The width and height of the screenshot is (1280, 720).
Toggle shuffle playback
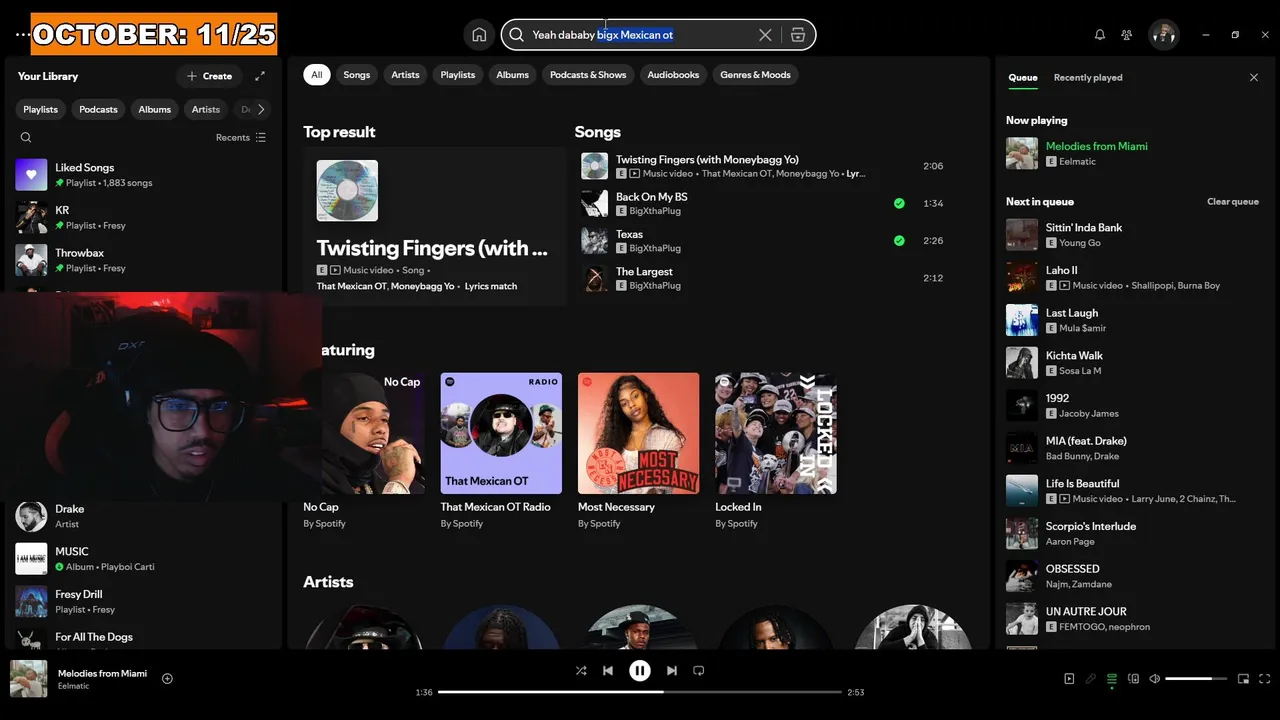pos(581,671)
